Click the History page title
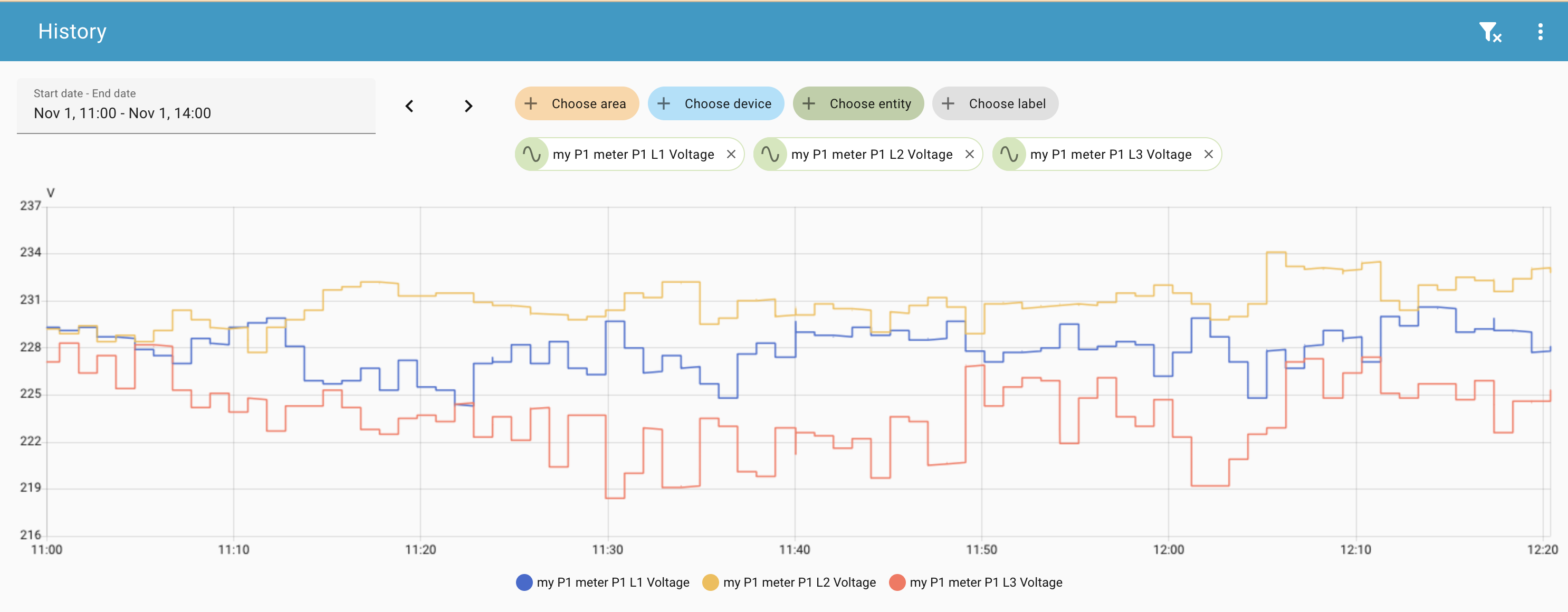Image resolution: width=1568 pixels, height=612 pixels. [72, 32]
